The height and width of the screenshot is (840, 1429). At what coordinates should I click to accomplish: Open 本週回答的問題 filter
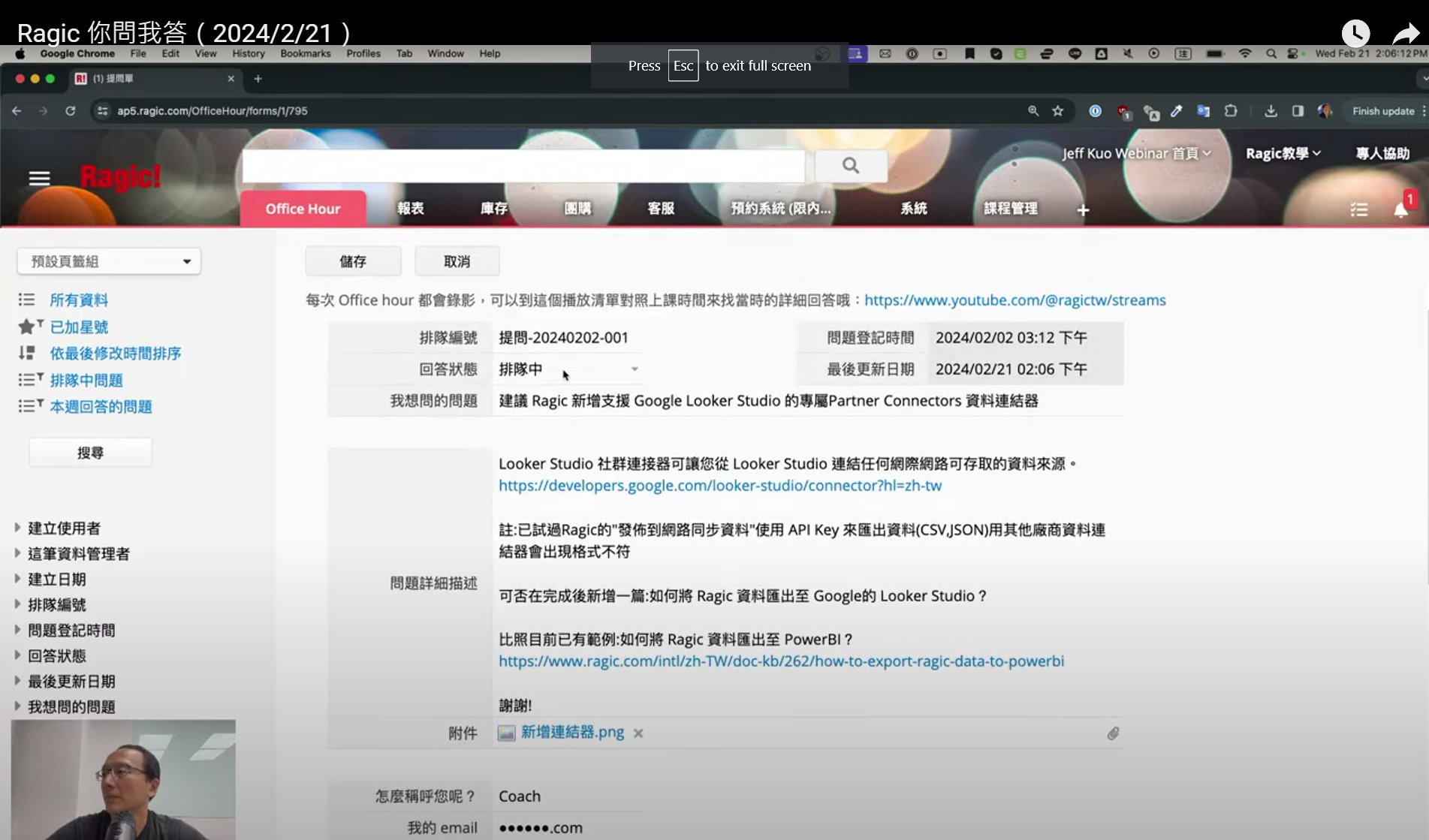coord(101,407)
